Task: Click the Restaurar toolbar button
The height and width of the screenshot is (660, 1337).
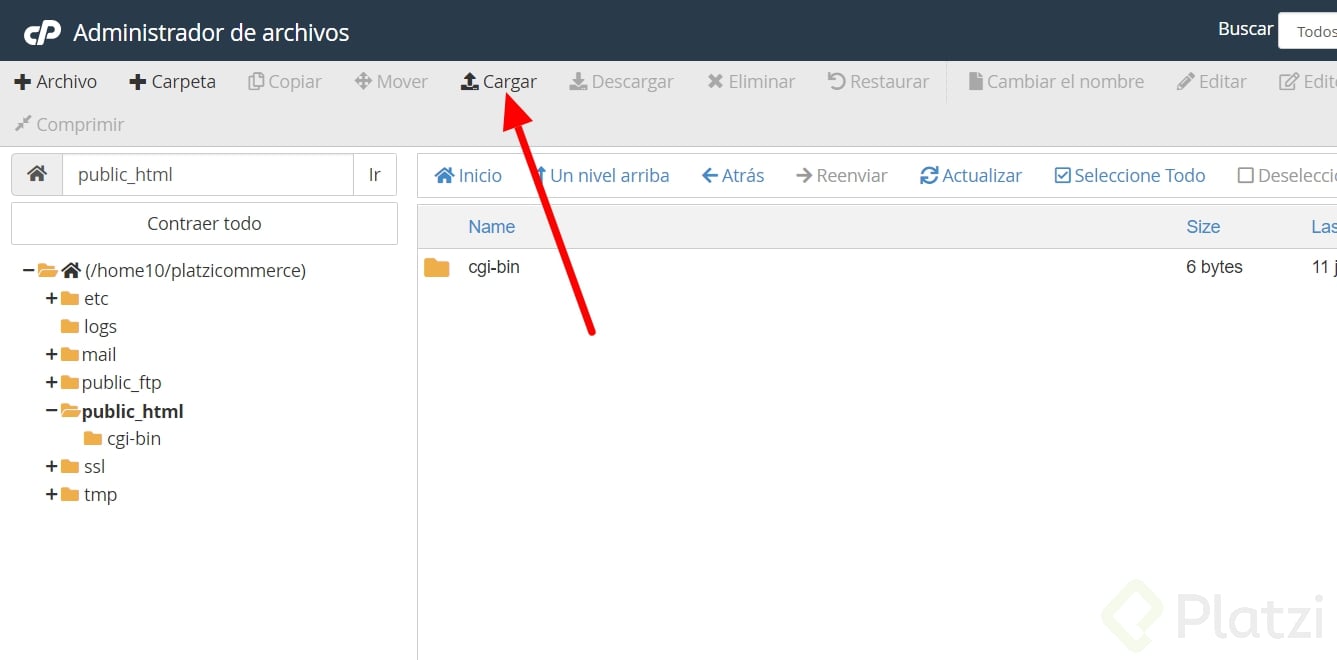Action: [x=878, y=82]
